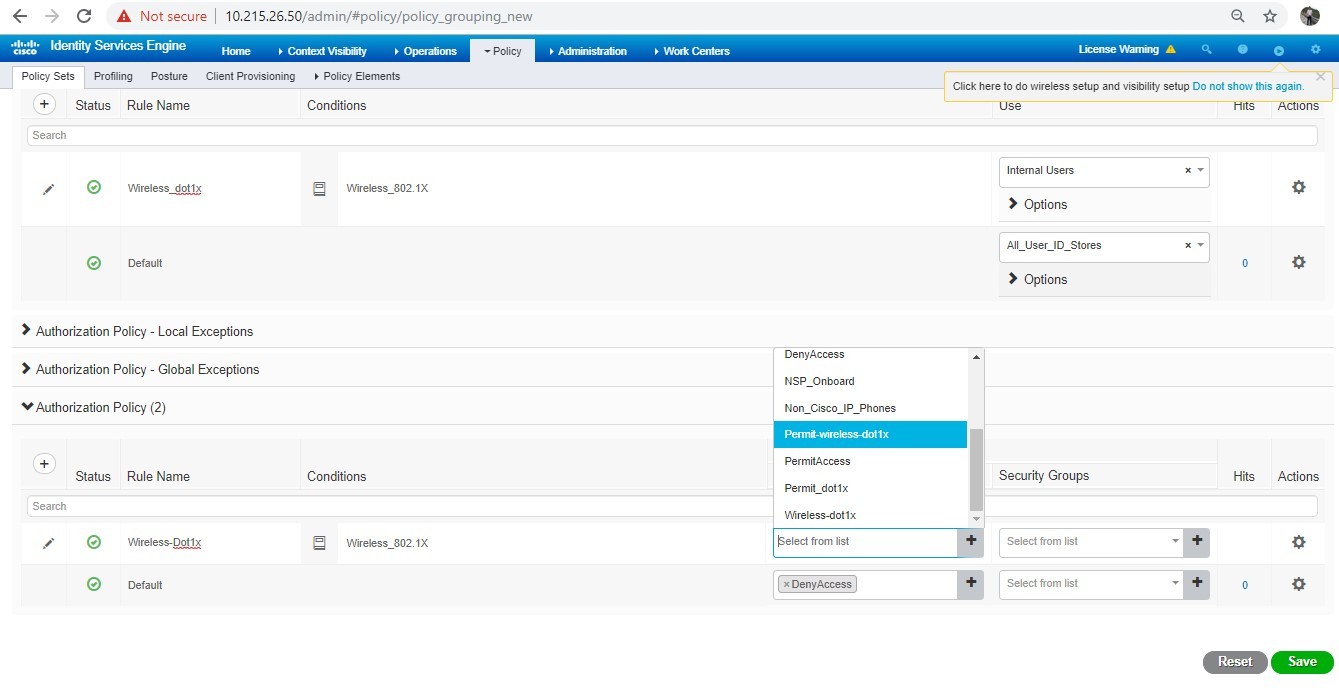
Task: Click the 'Do not show this again' link
Action: [x=1248, y=86]
